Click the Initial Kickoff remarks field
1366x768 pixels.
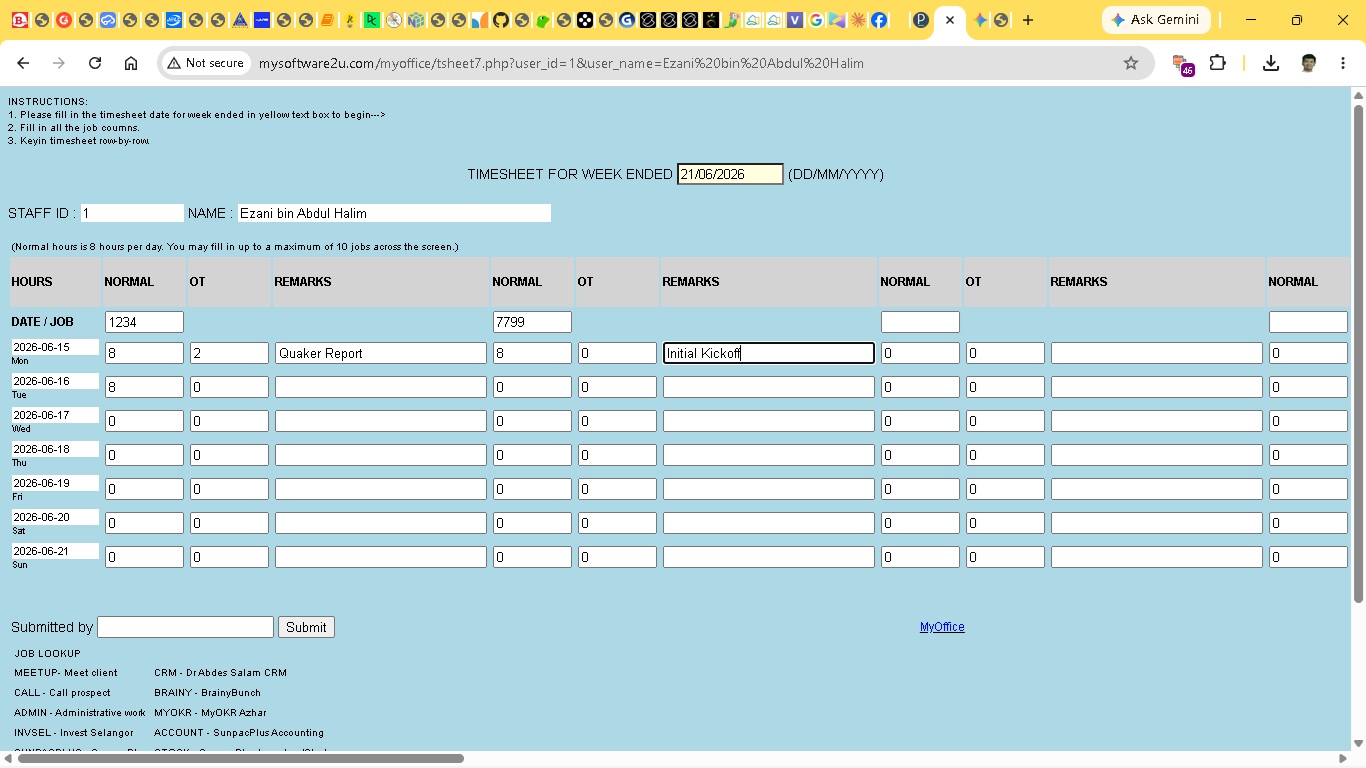coord(768,353)
